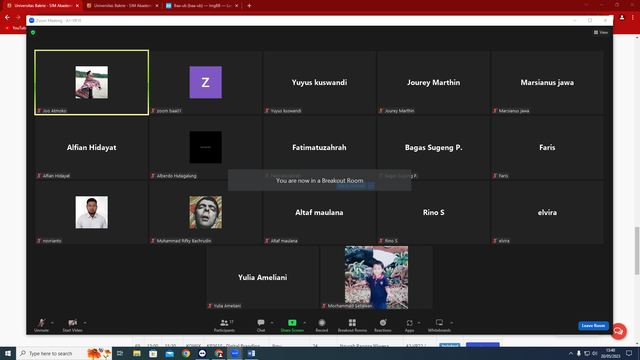
Task: Expand Apps options arrow
Action: point(419,323)
